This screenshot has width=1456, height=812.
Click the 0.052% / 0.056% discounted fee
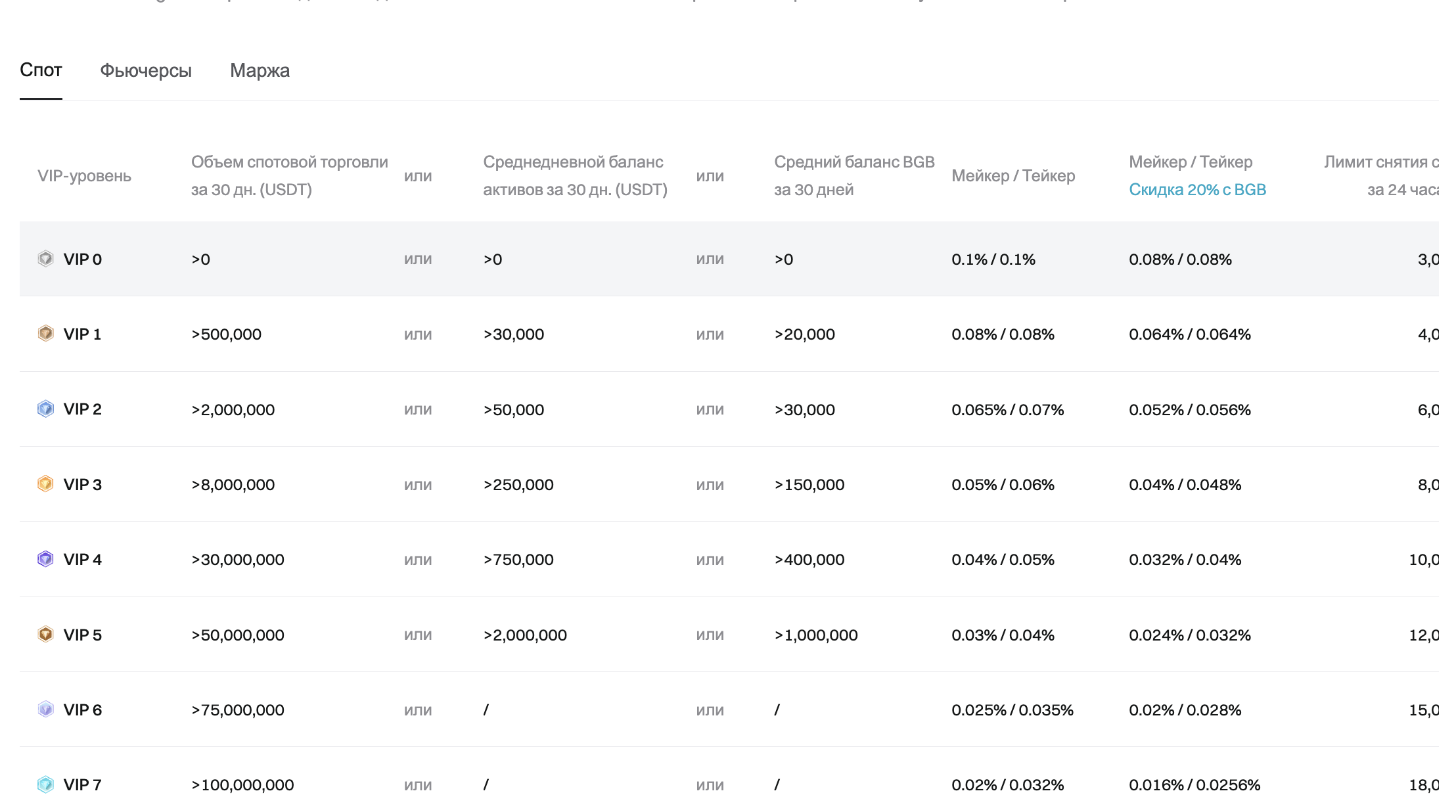click(x=1190, y=410)
